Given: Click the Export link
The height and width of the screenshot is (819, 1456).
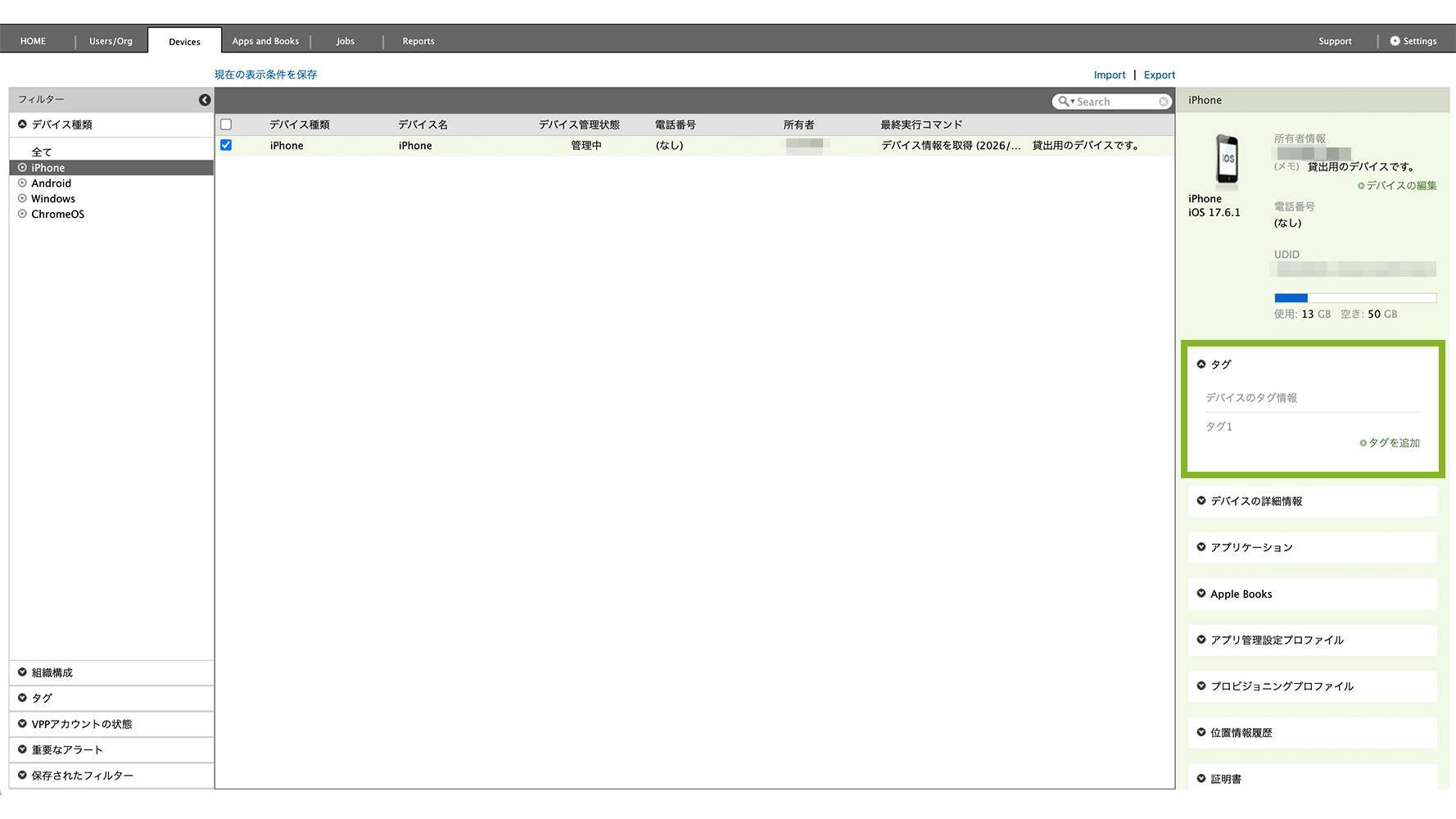Looking at the screenshot, I should coord(1159,75).
